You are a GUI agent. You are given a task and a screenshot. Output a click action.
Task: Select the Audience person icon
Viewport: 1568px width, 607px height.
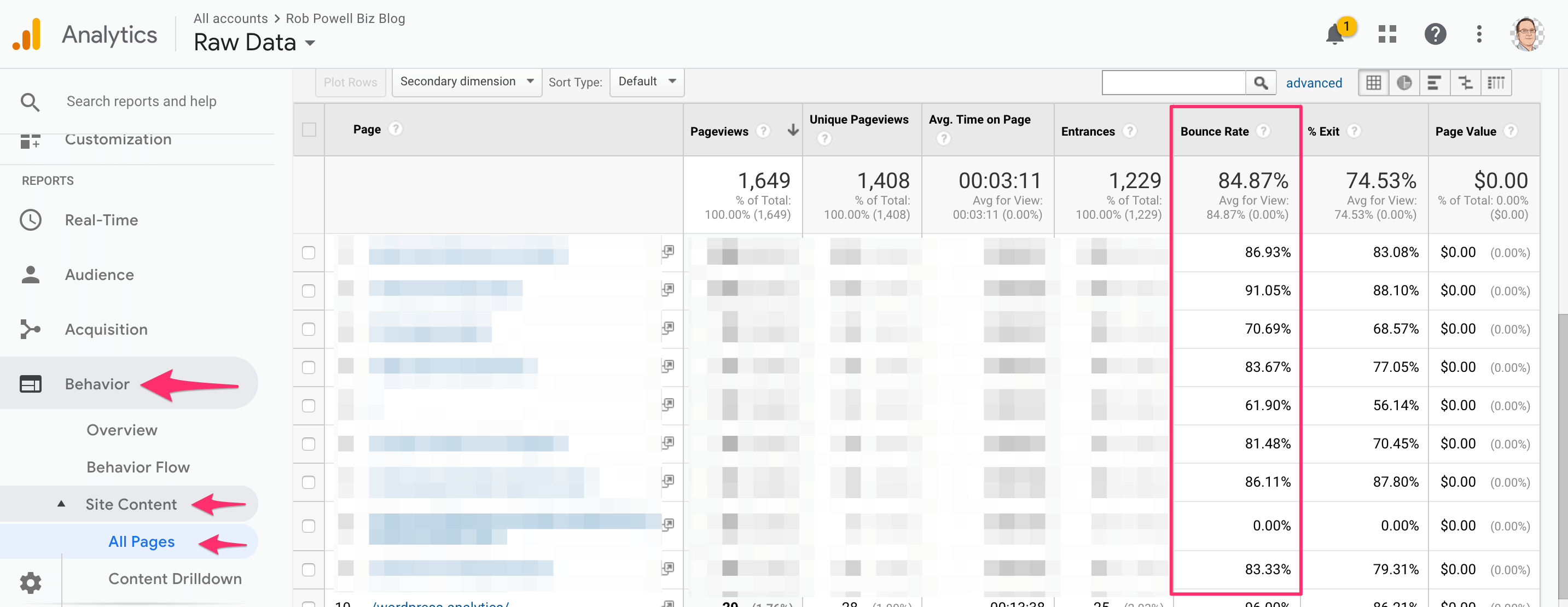click(x=31, y=273)
